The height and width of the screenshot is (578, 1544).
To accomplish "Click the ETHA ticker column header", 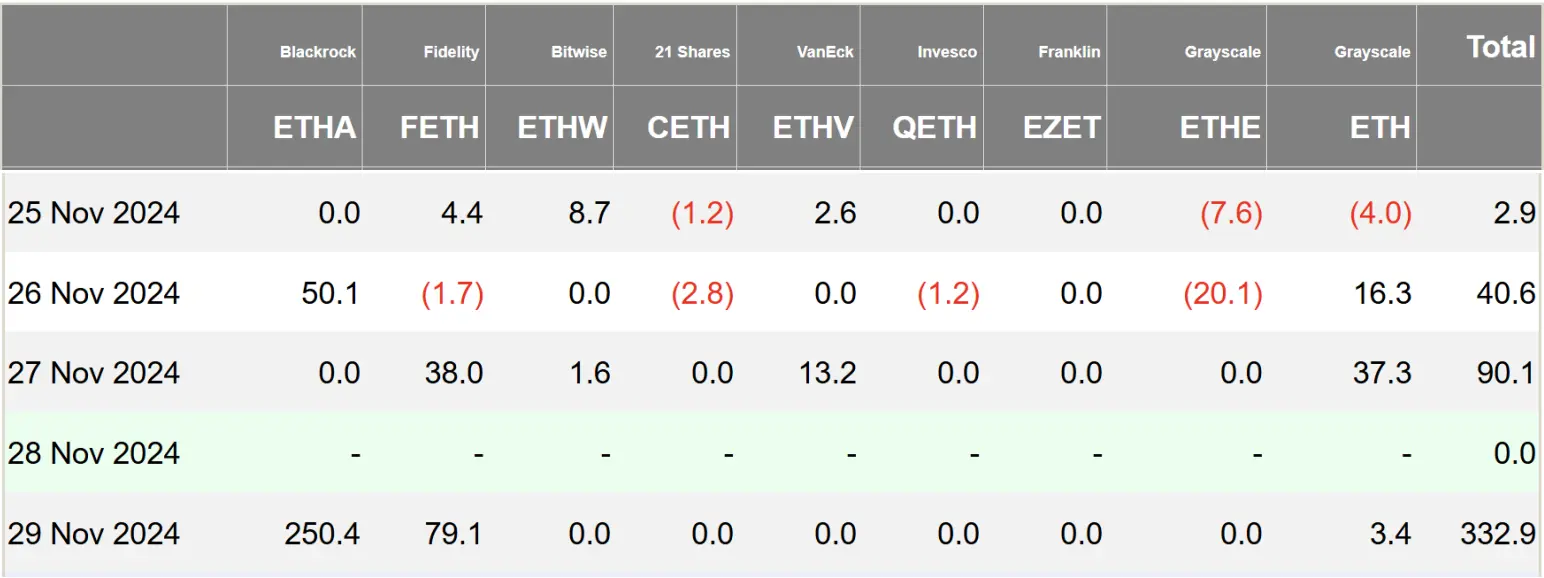I will pyautogui.click(x=314, y=128).
